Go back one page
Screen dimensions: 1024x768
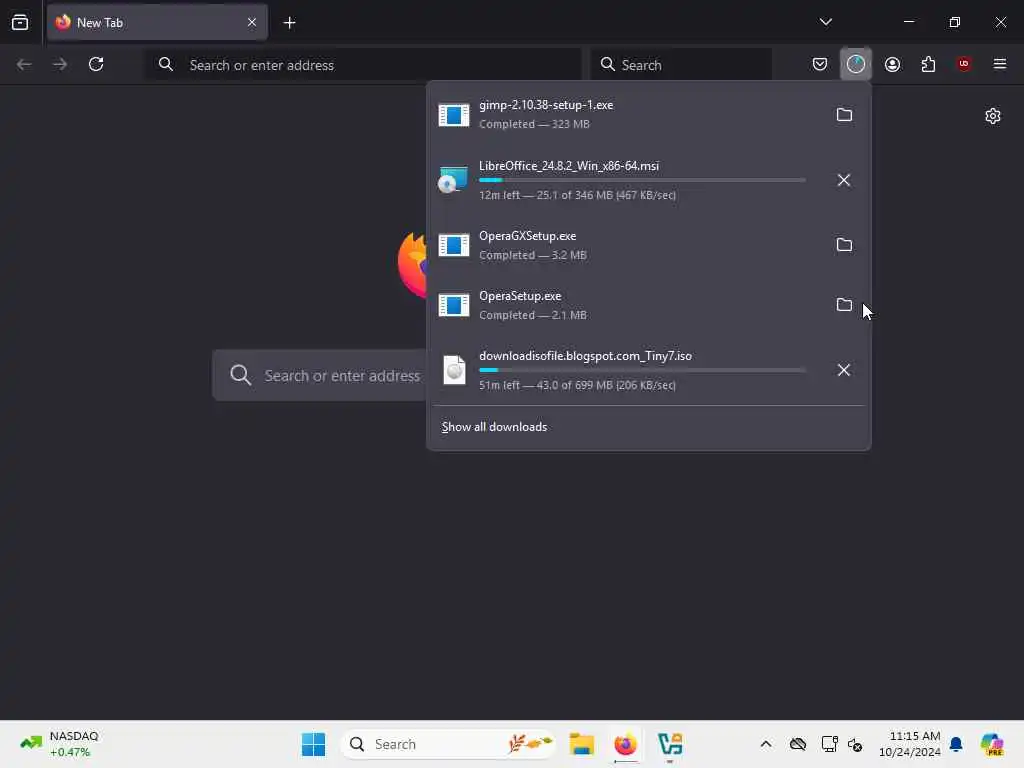24,64
